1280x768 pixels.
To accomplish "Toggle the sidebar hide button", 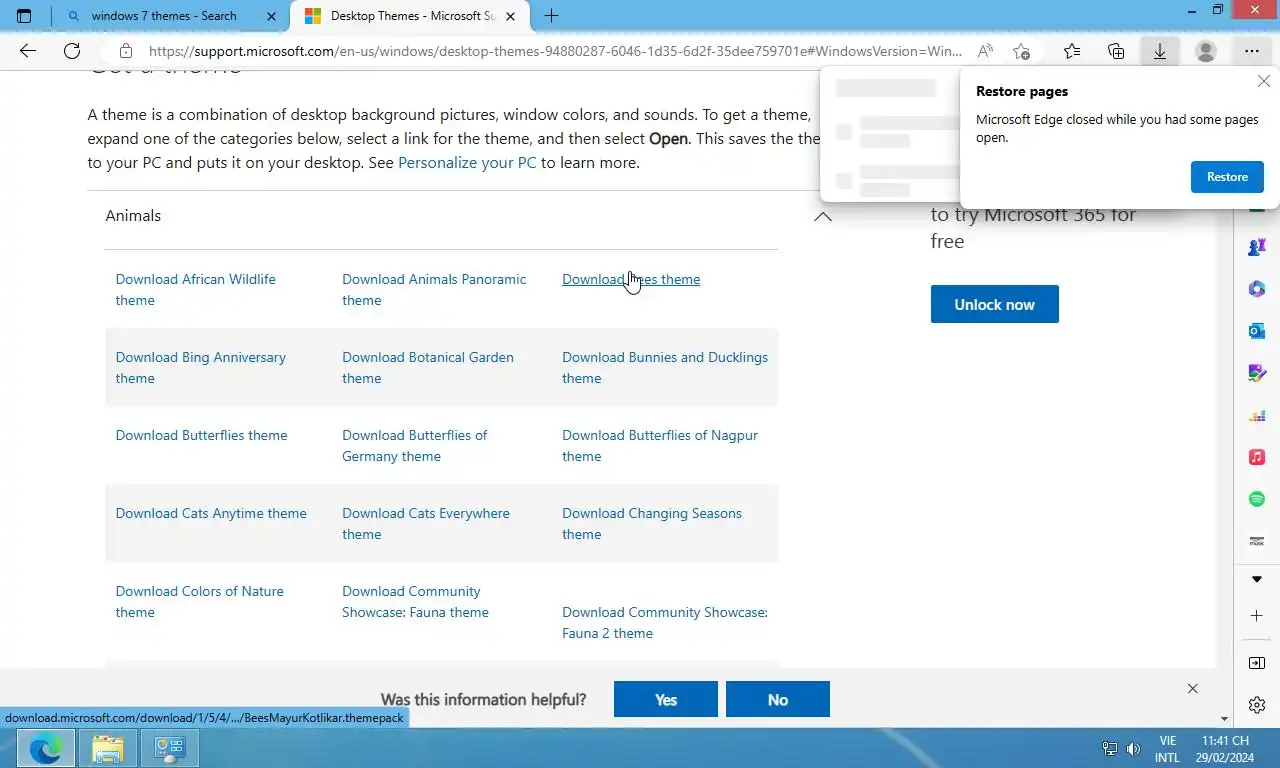I will [x=1257, y=663].
